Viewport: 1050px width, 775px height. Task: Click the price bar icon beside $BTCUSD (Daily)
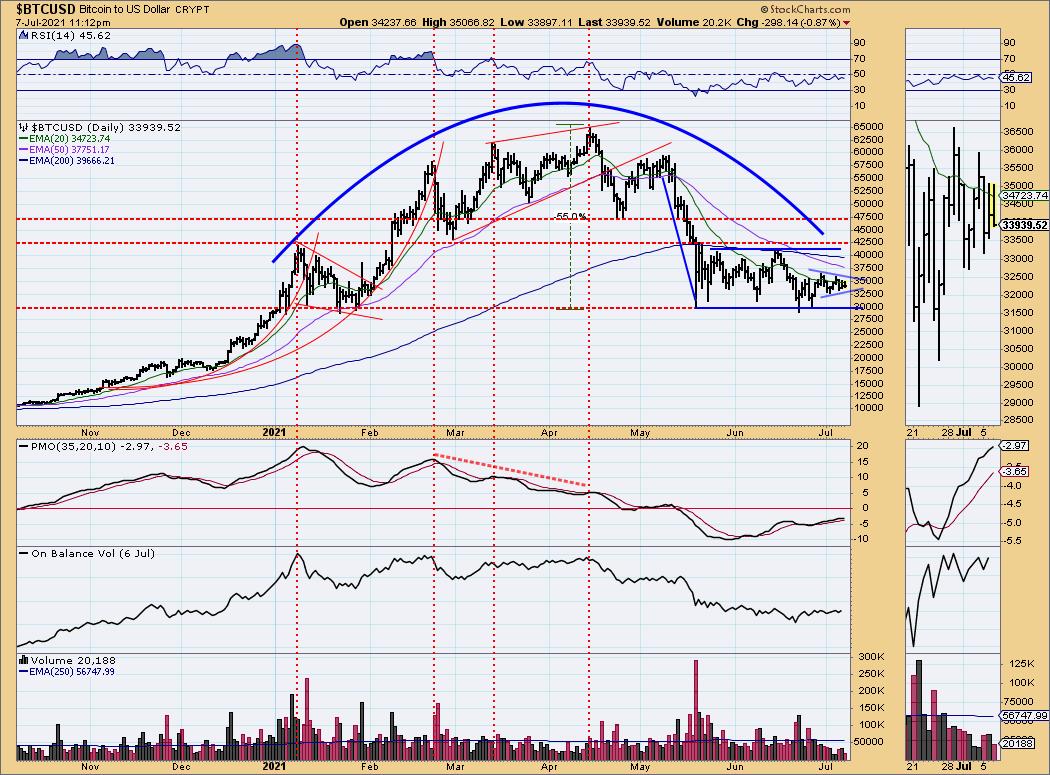pos(23,127)
